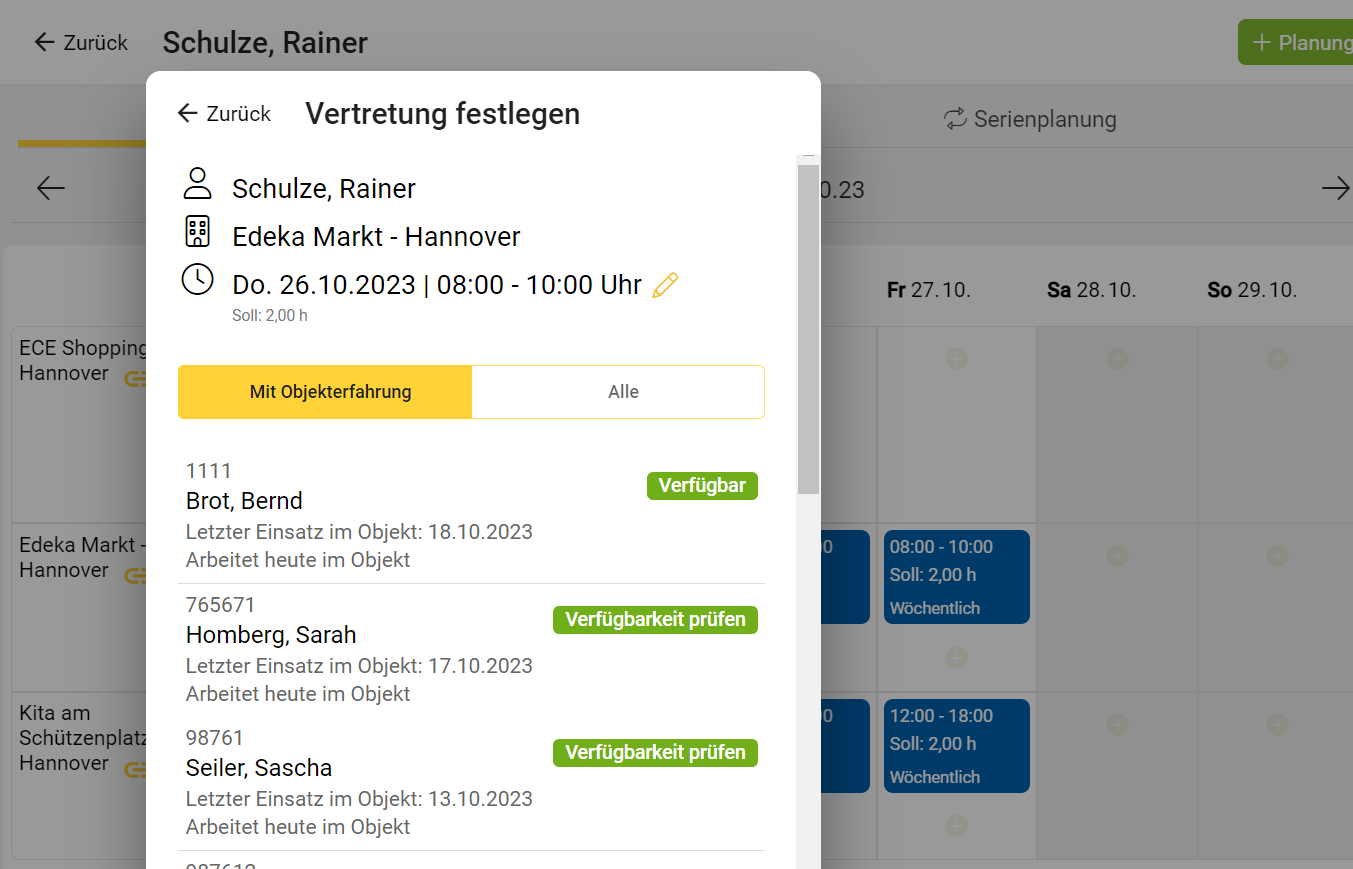
Task: Click the pencil icon to edit shift time
Action: pos(665,285)
